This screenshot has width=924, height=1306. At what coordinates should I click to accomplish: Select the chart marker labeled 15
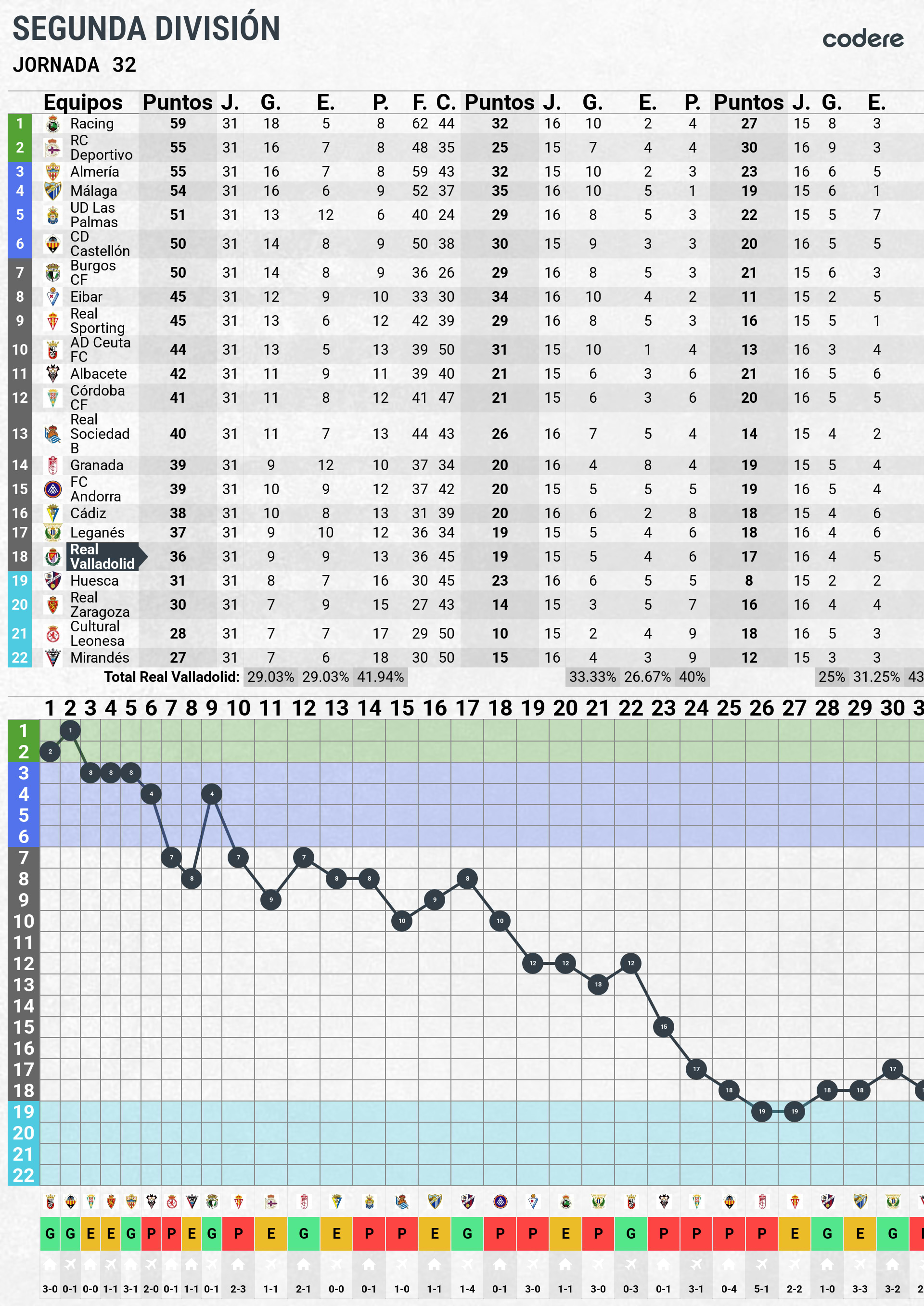(x=664, y=1027)
